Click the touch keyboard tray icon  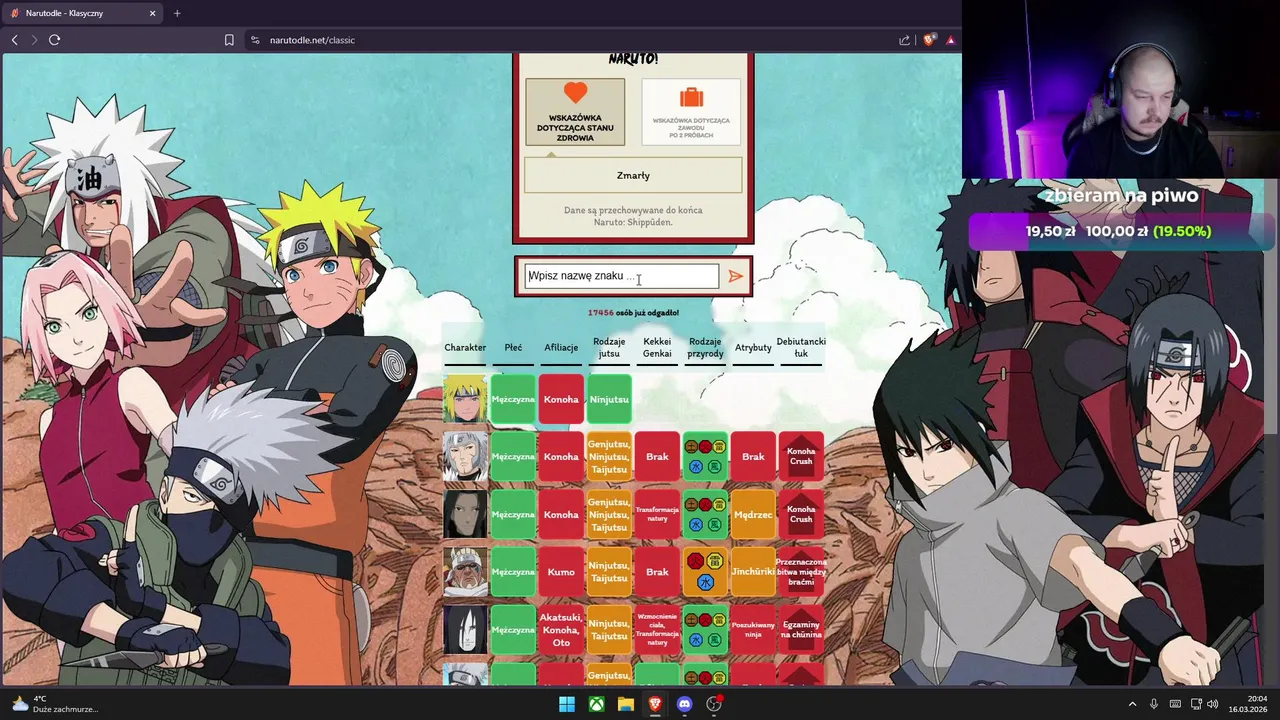[x=1175, y=704]
